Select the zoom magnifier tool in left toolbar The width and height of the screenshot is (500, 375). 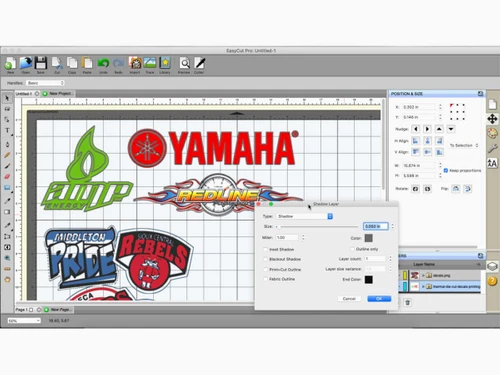pyautogui.click(x=7, y=258)
